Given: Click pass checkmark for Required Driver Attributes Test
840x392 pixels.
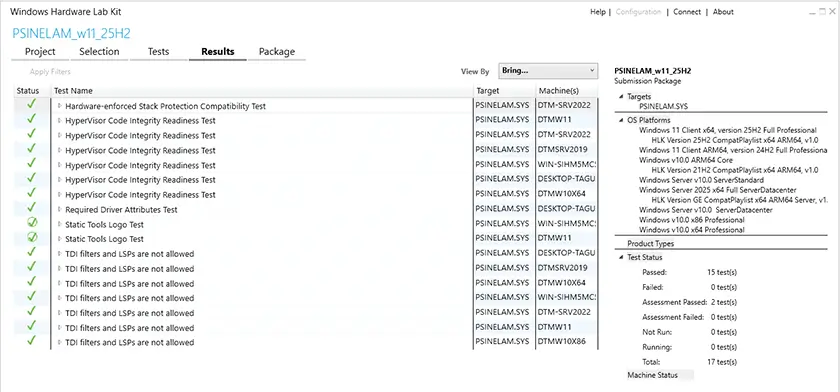Looking at the screenshot, I should click(31, 208).
